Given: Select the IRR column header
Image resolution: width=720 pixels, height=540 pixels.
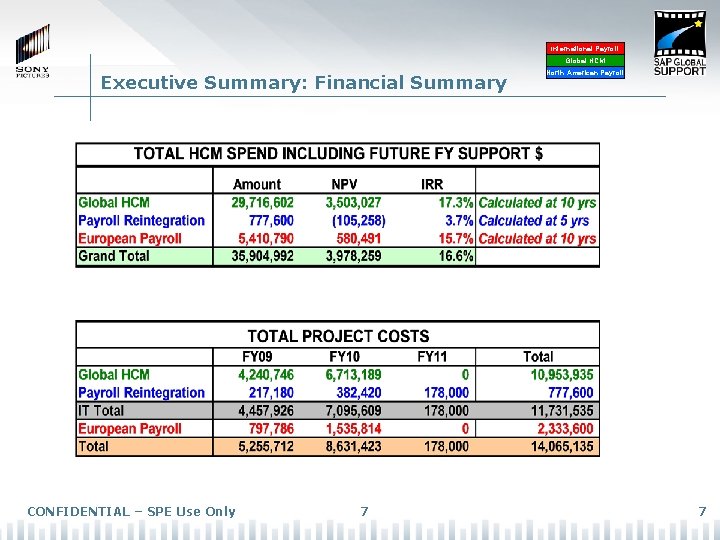Looking at the screenshot, I should click(432, 184).
